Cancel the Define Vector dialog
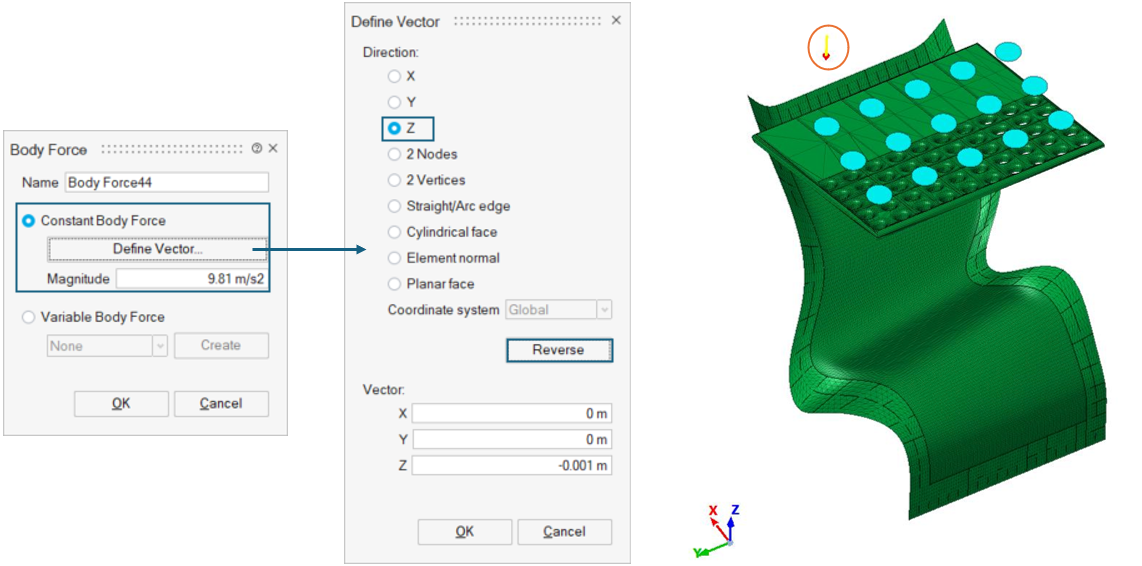This screenshot has width=1142, height=566. point(564,532)
